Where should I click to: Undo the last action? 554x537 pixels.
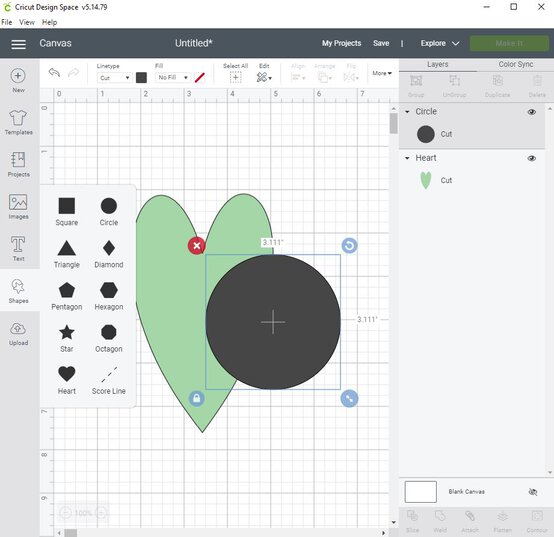pos(54,73)
